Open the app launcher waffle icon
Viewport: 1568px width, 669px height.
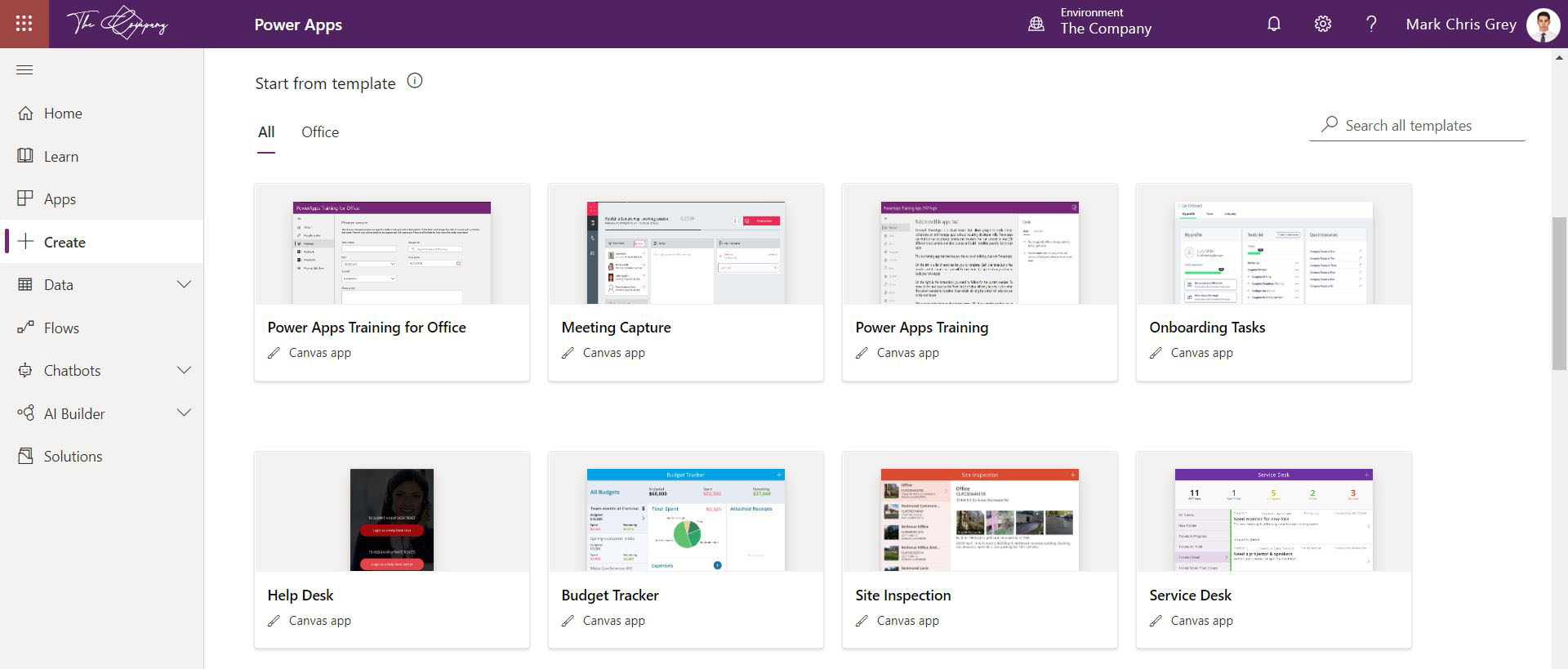coord(24,24)
